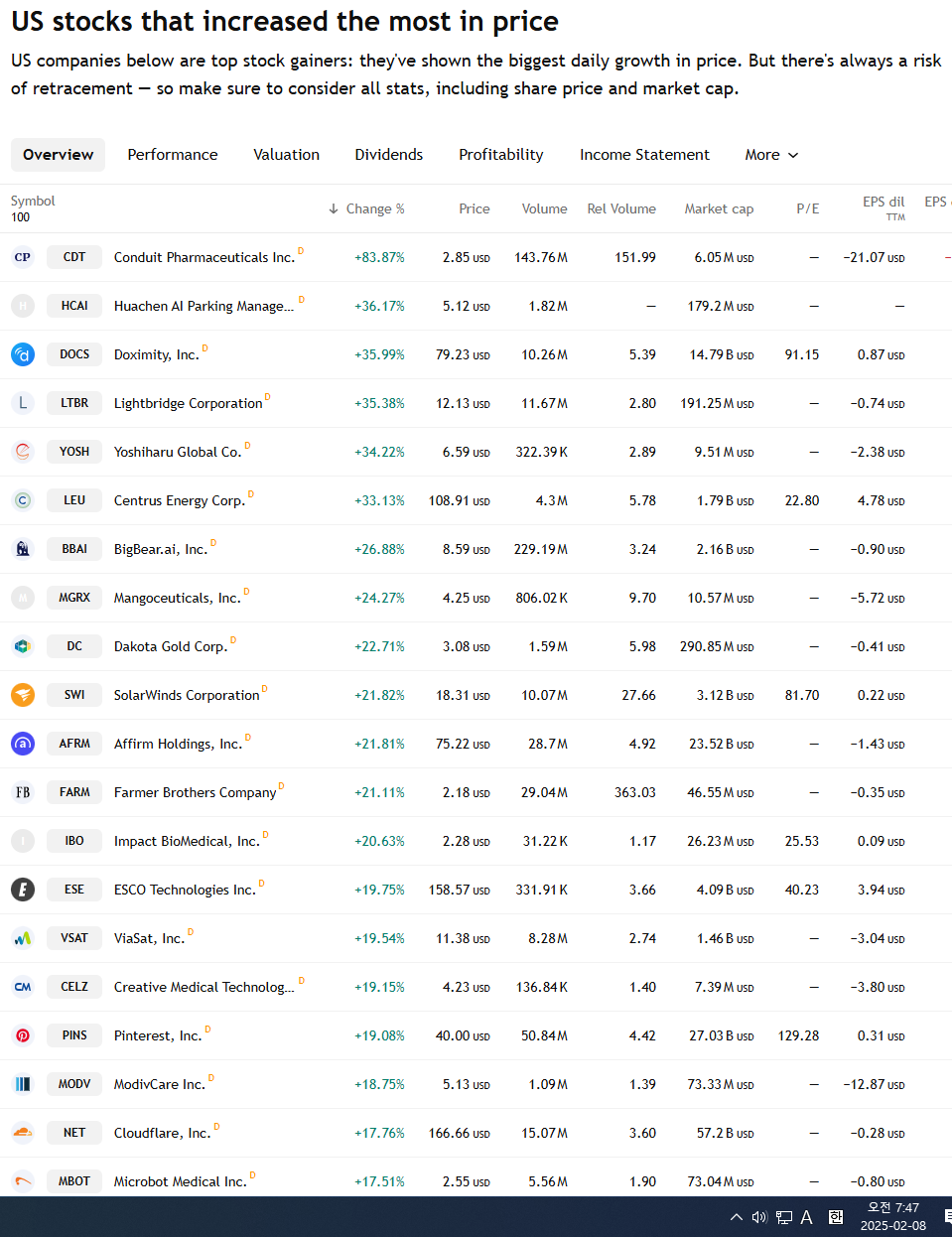Viewport: 952px width, 1237px height.
Task: Click the Centrus Energy logo icon
Action: (x=23, y=500)
